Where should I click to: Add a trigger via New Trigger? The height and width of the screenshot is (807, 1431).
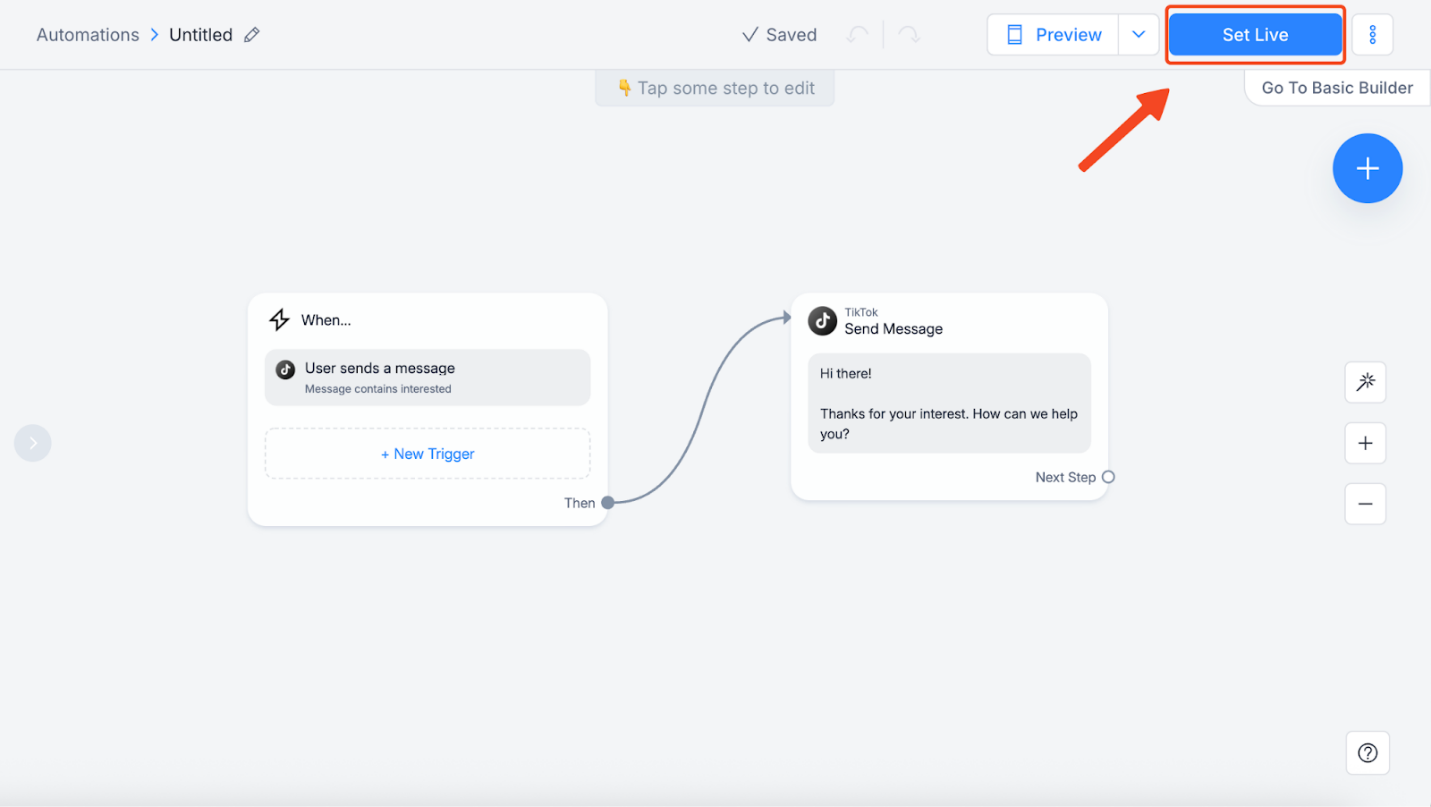(x=427, y=453)
